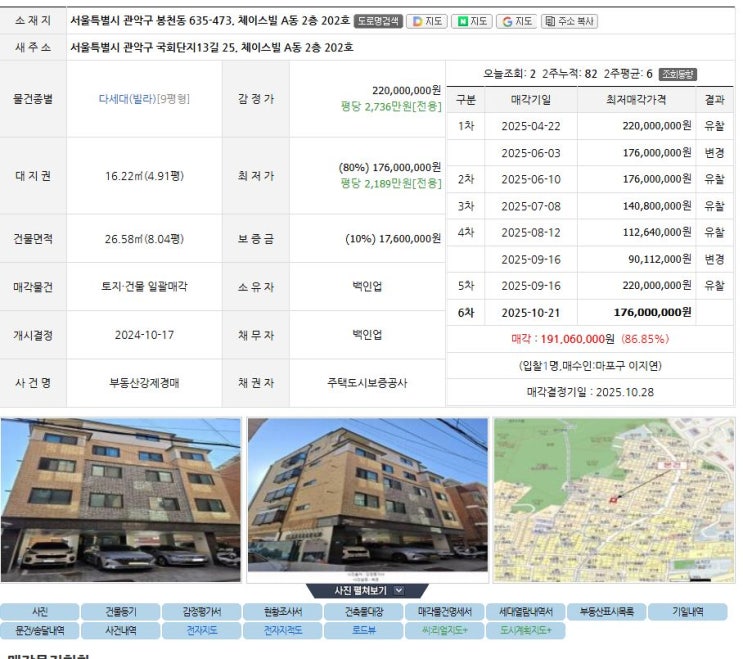Click the case name 부동산강제경매
Image resolution: width=743 pixels, height=659 pixels.
(145, 383)
